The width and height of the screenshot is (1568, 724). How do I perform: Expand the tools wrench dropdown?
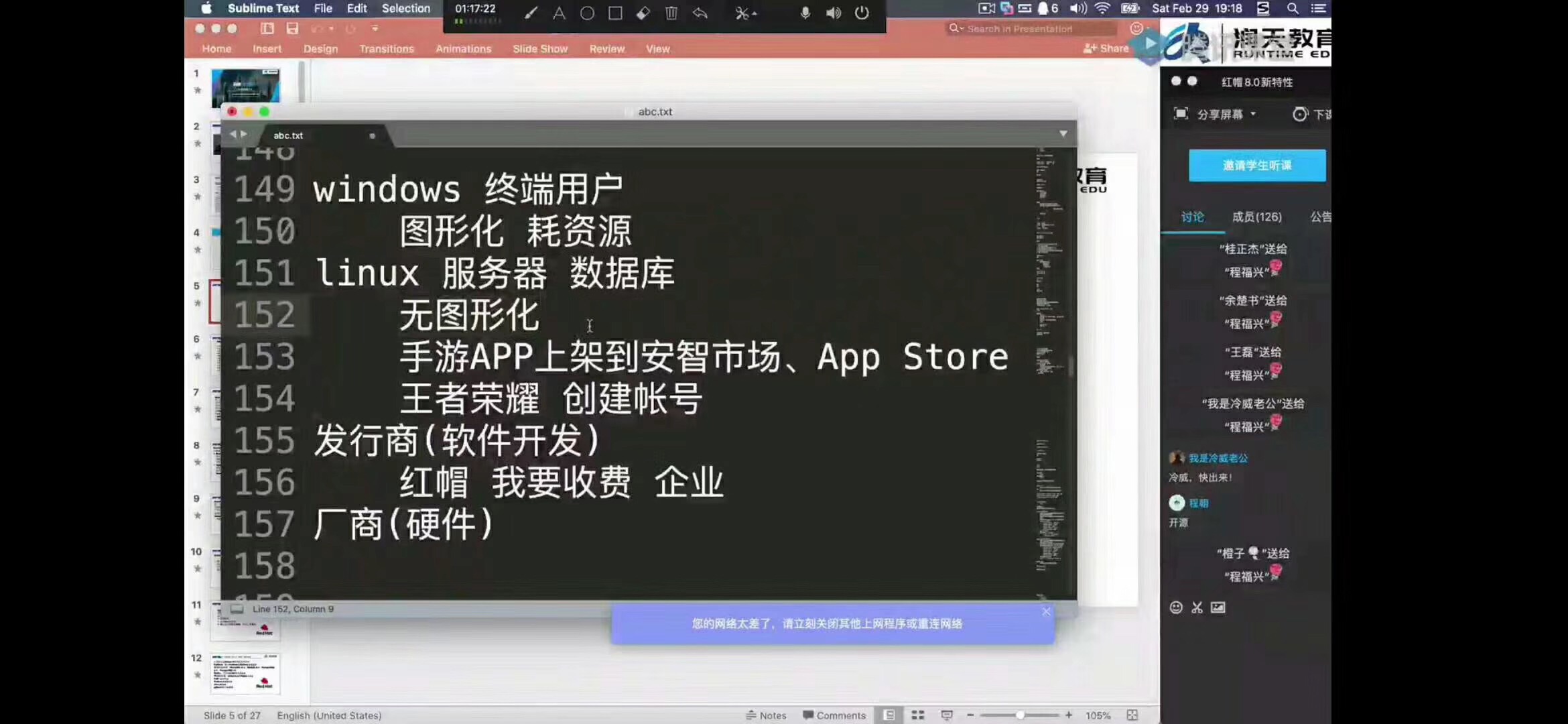(x=745, y=13)
